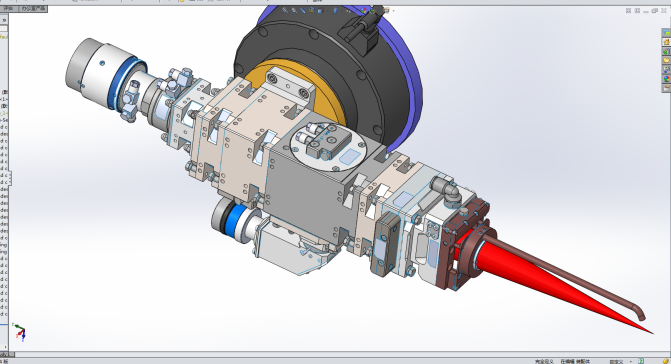Select the Zoom to Area tool
The height and width of the screenshot is (364, 671).
click(294, 10)
